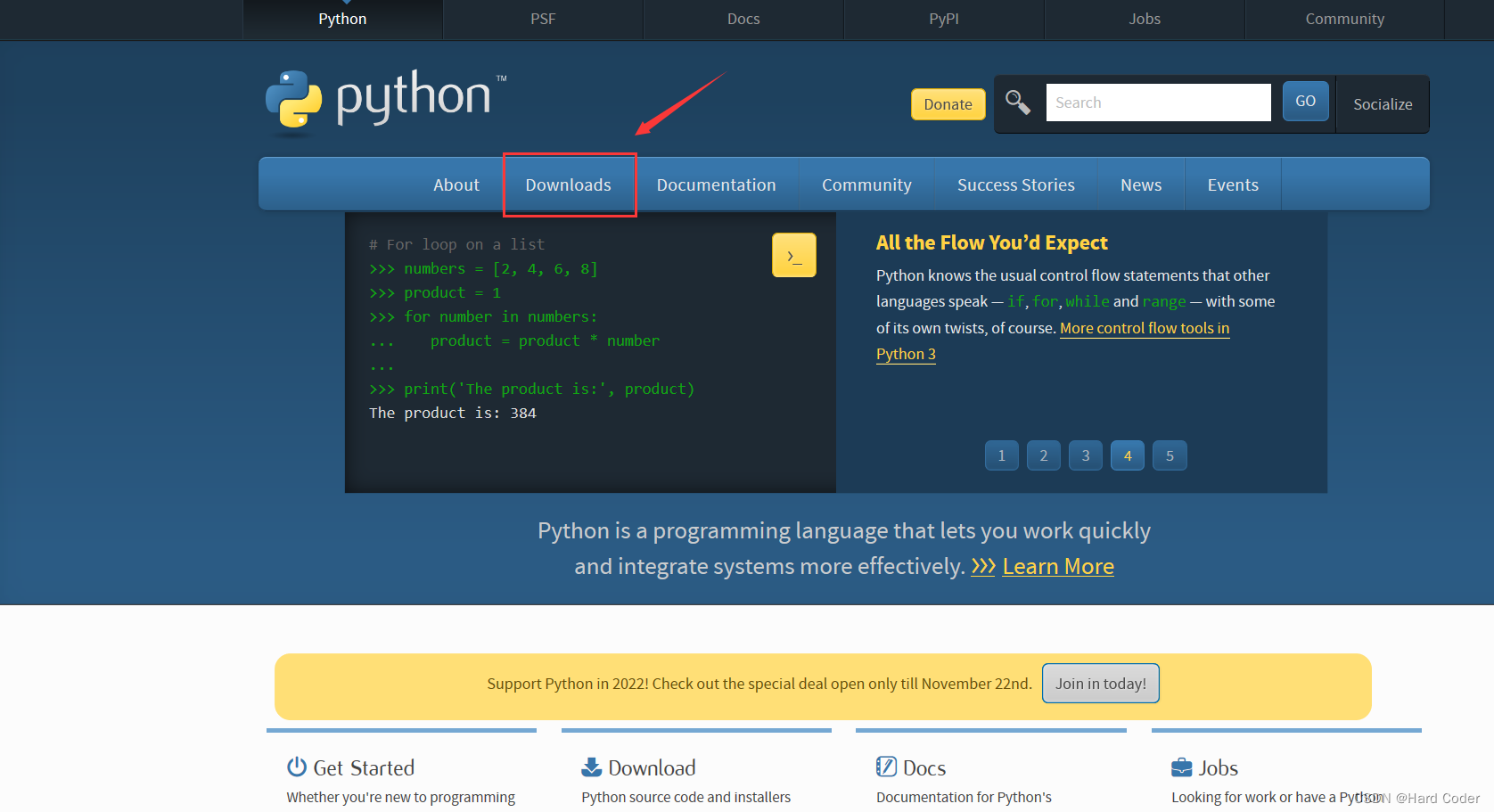Focus the Search input field
1494x812 pixels.
[x=1158, y=103]
